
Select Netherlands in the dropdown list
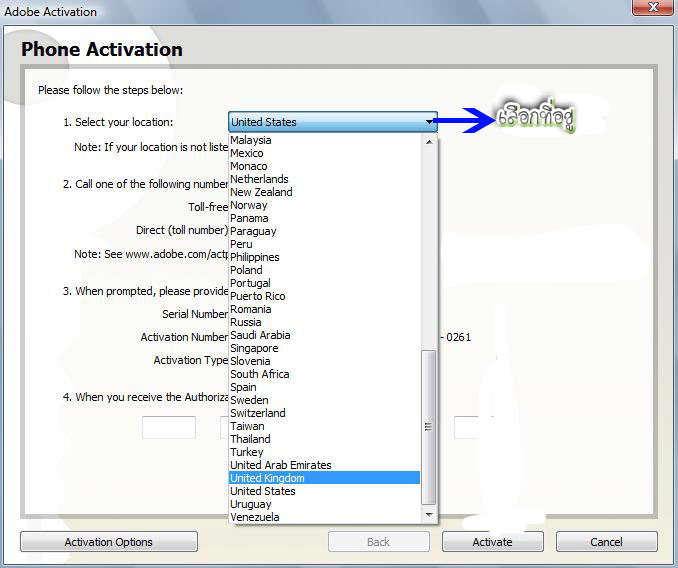tap(325, 179)
